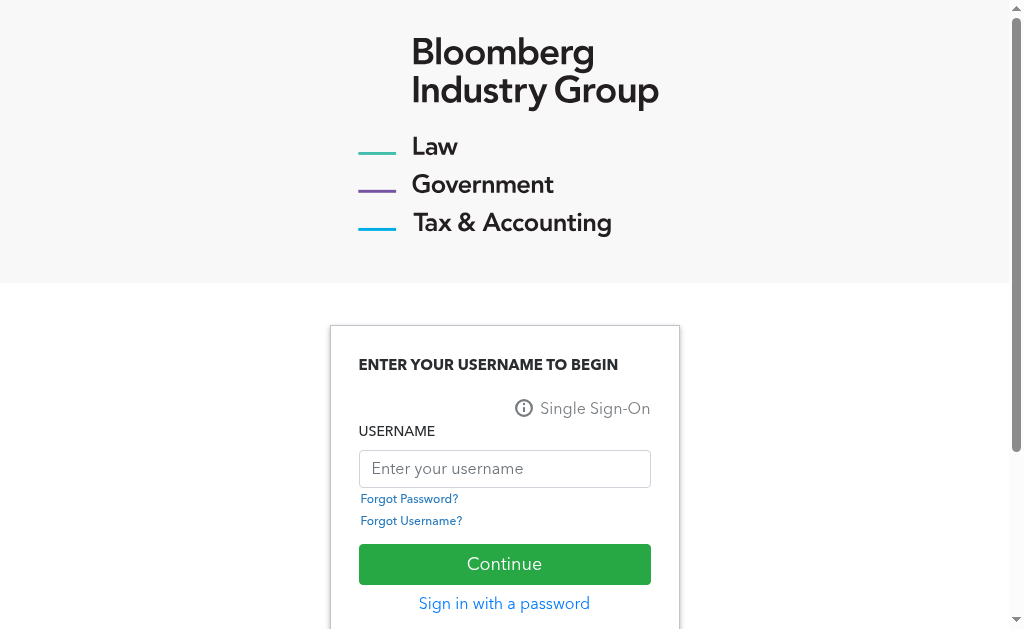
Task: Click the USERNAME field label
Action: coord(396,431)
